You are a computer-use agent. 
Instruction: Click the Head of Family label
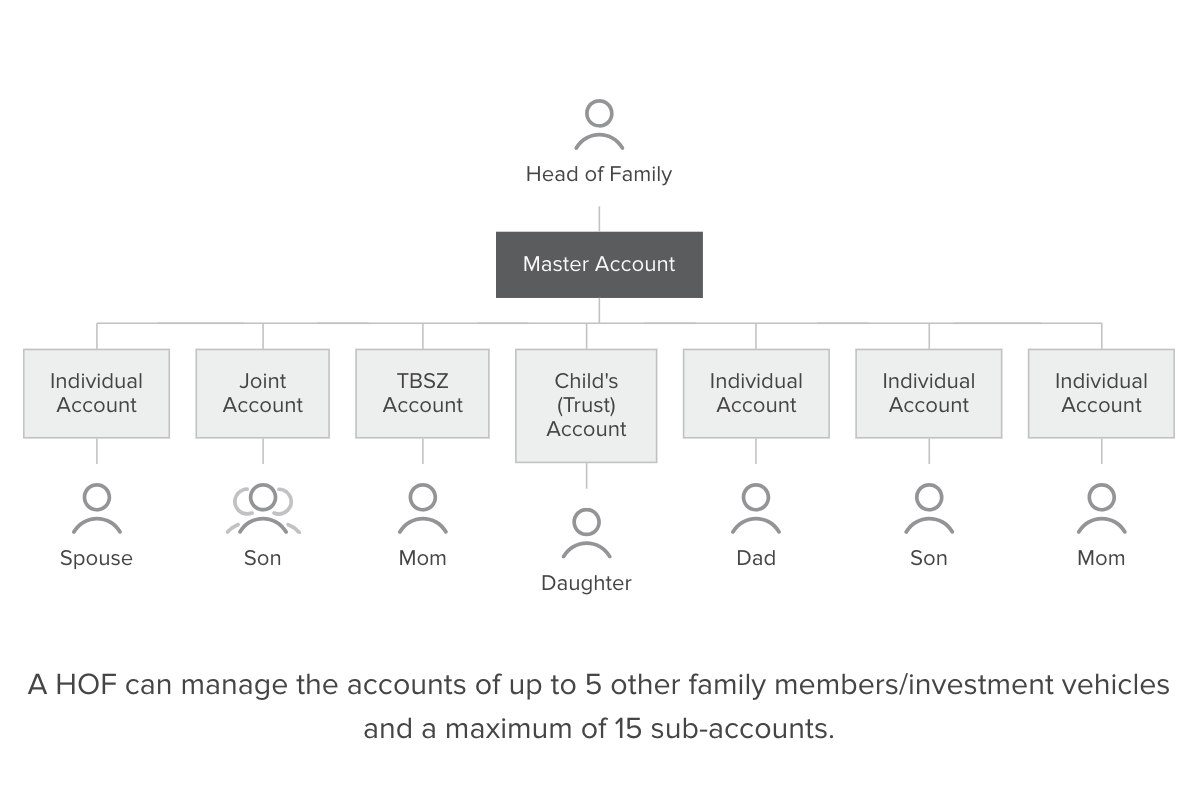click(x=599, y=174)
